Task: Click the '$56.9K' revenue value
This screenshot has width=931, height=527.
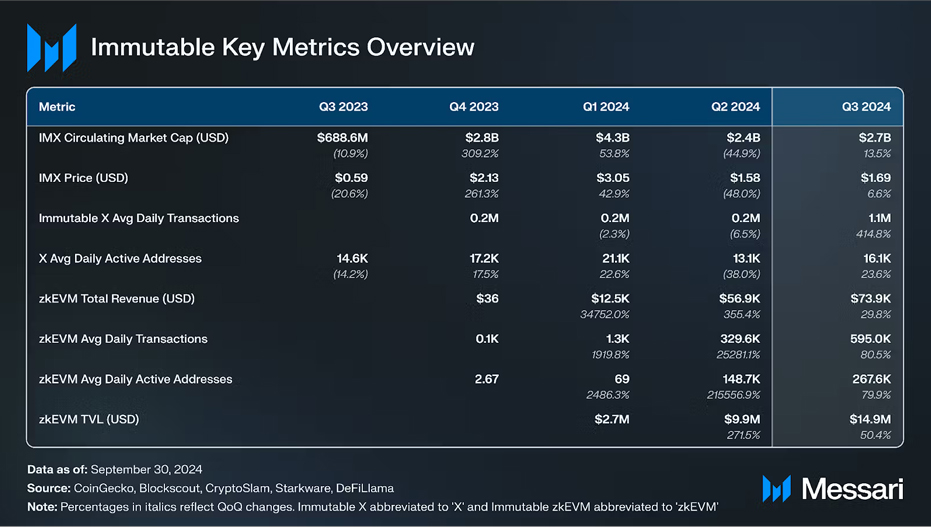Action: click(739, 299)
